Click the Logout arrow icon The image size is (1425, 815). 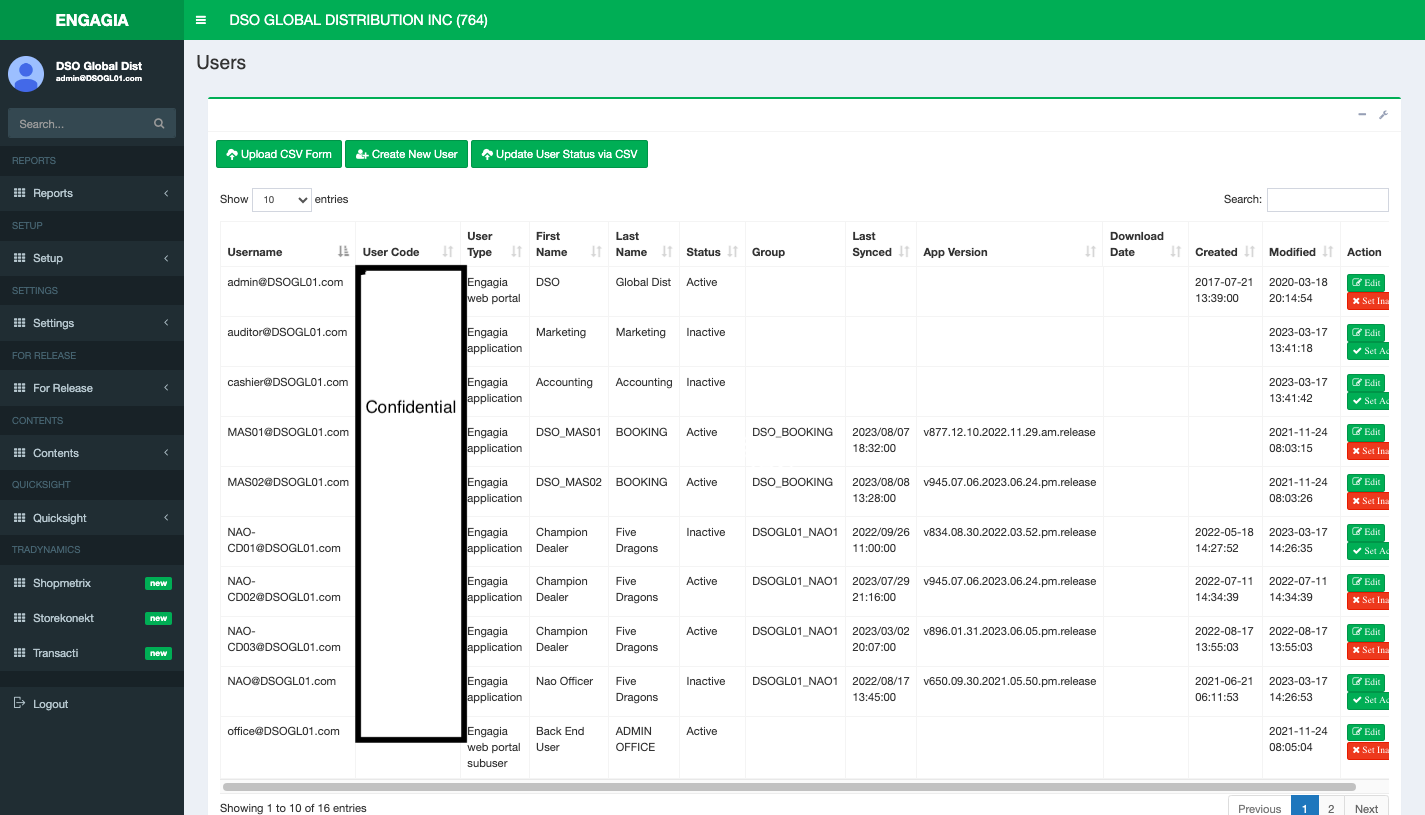tap(19, 703)
